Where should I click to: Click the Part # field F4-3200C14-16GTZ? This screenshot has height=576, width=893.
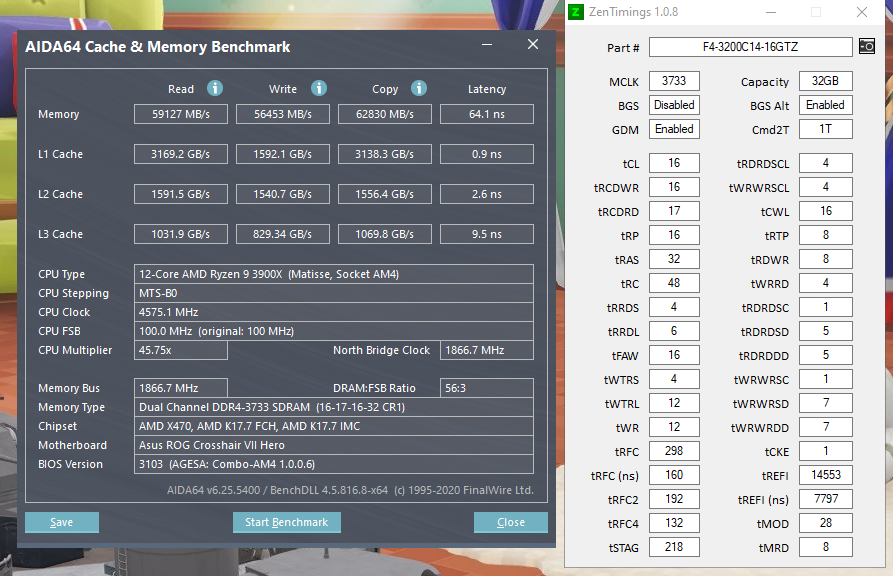click(x=751, y=47)
